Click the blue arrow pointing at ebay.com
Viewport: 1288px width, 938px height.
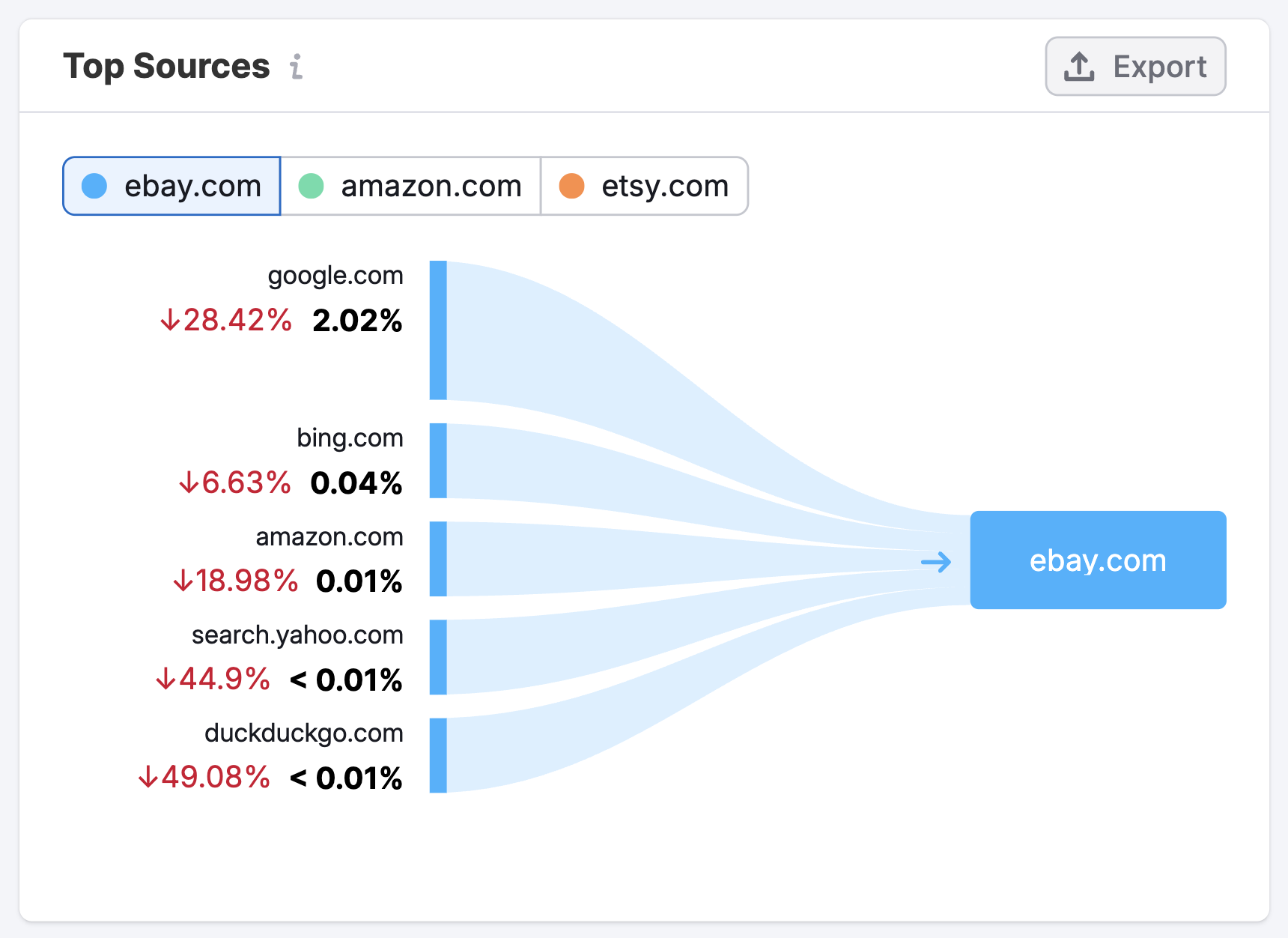[x=937, y=560]
